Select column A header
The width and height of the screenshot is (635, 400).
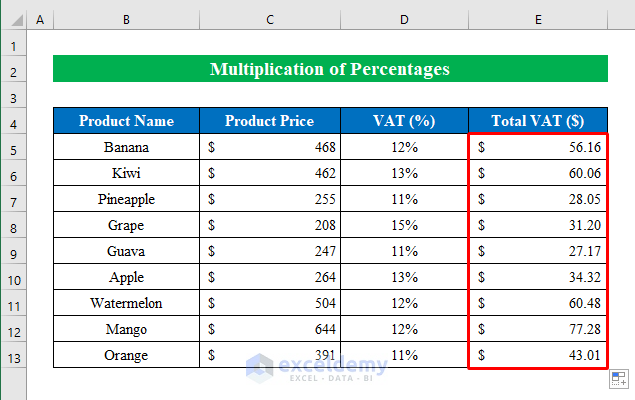(x=40, y=19)
